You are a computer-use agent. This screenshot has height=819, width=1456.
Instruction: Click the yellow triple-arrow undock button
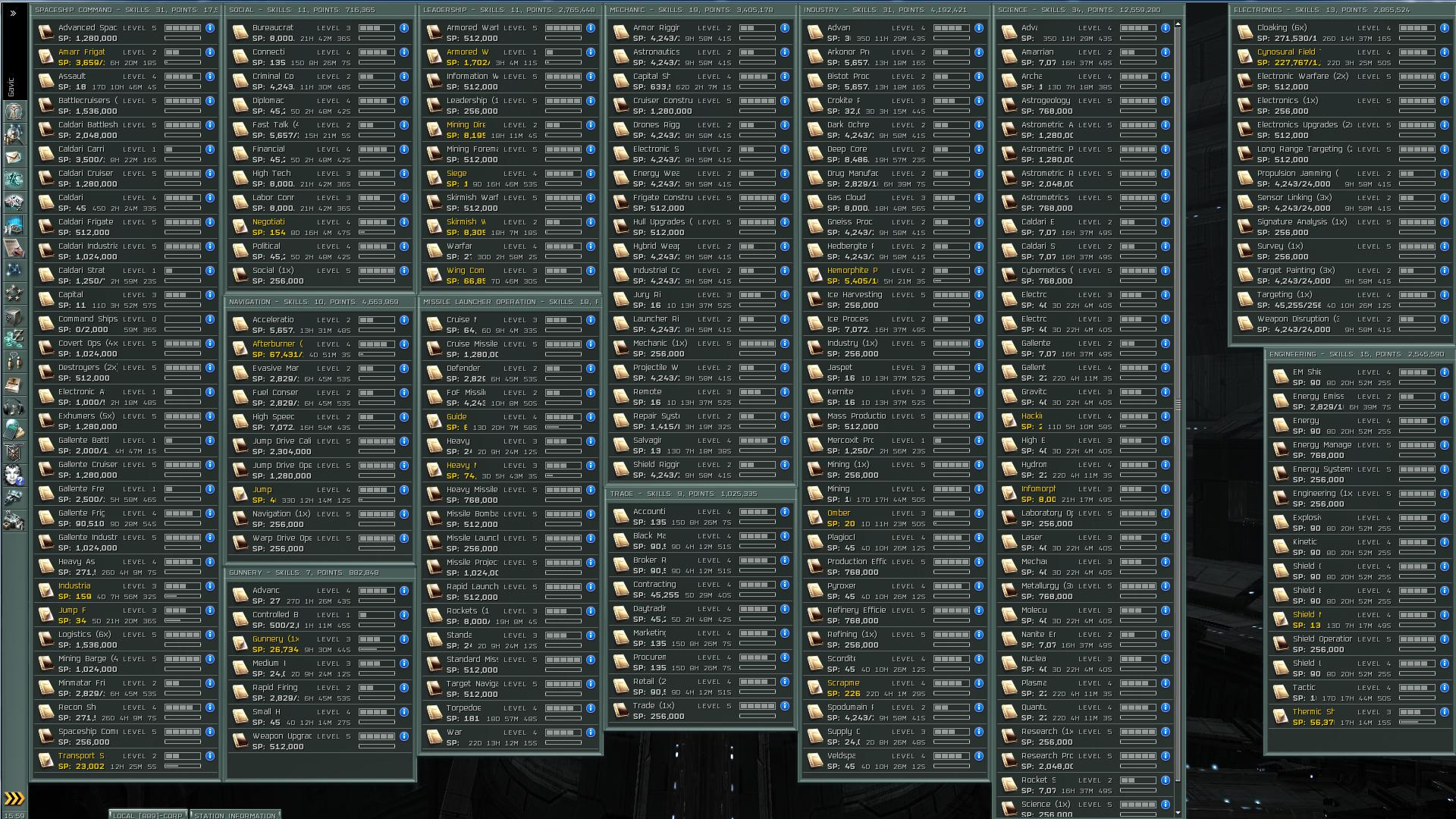[14, 798]
